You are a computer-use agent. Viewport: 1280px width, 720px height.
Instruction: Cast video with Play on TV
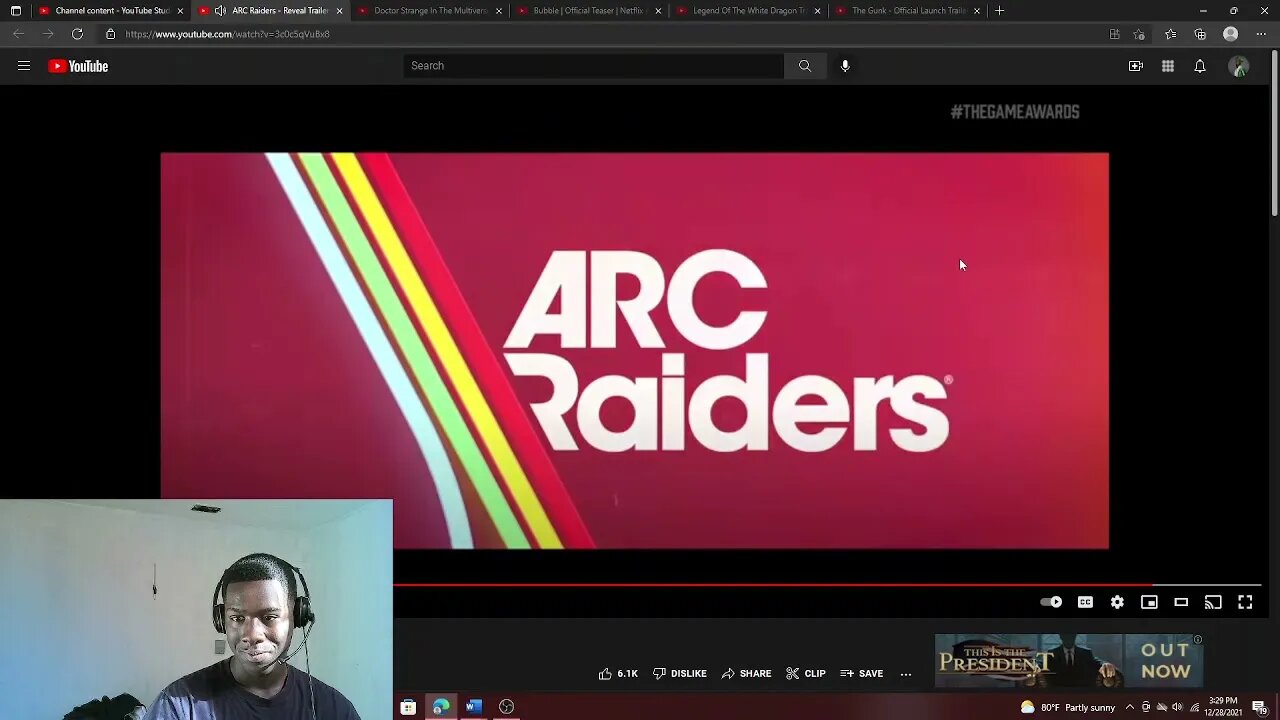1213,602
